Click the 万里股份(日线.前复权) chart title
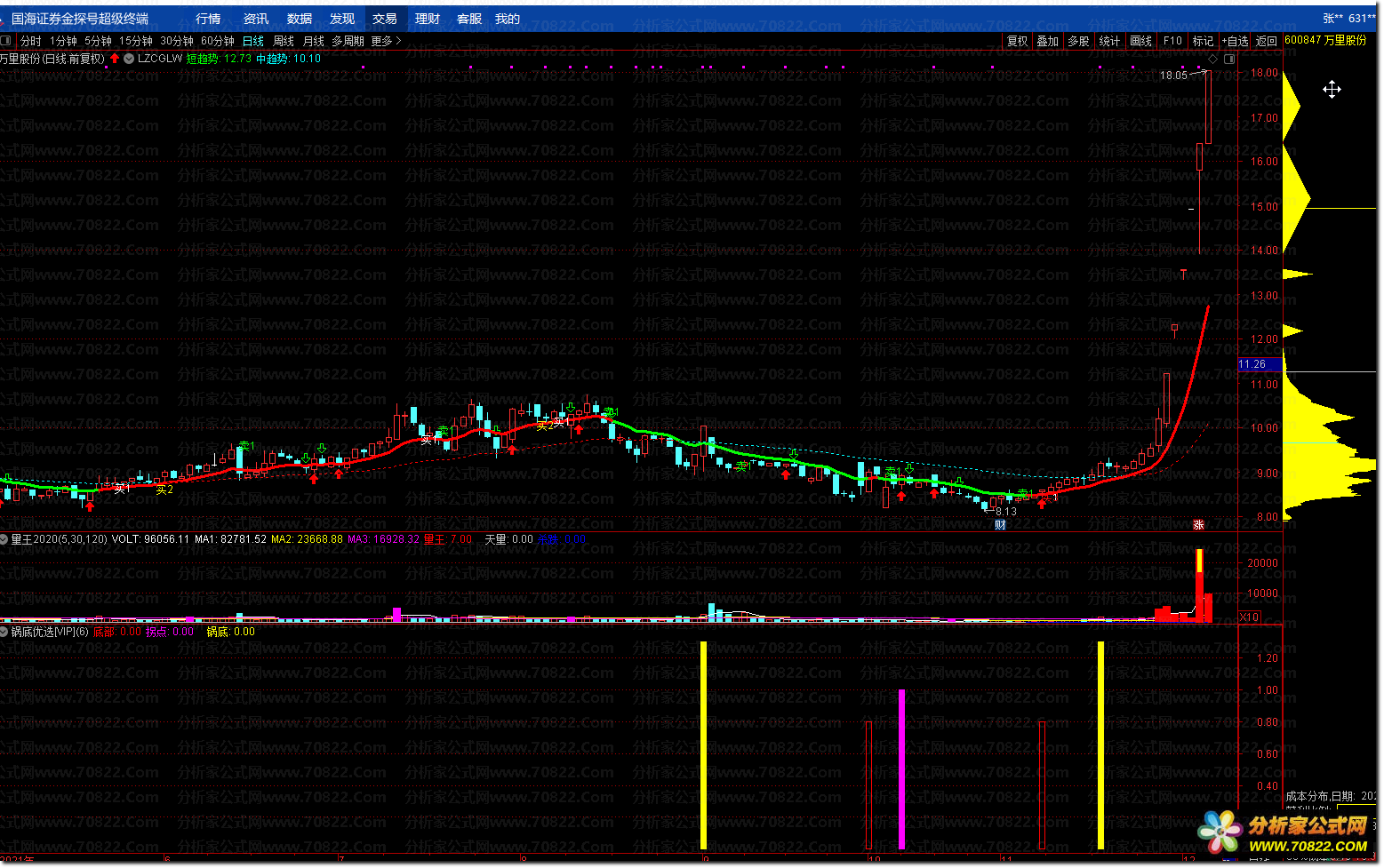Screen dimensions: 1384x868 coord(52,59)
